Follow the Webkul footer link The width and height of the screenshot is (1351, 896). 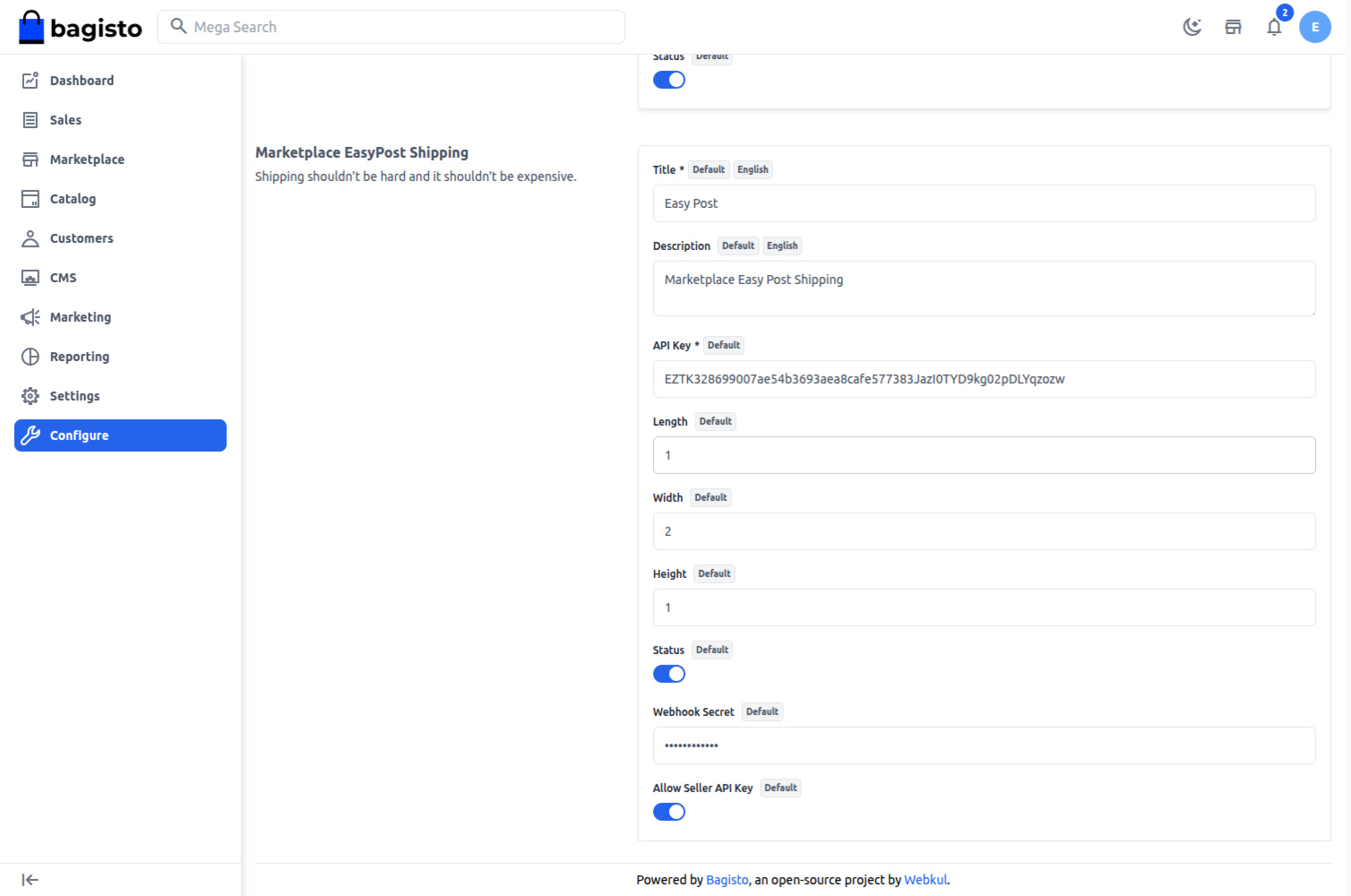pos(925,880)
